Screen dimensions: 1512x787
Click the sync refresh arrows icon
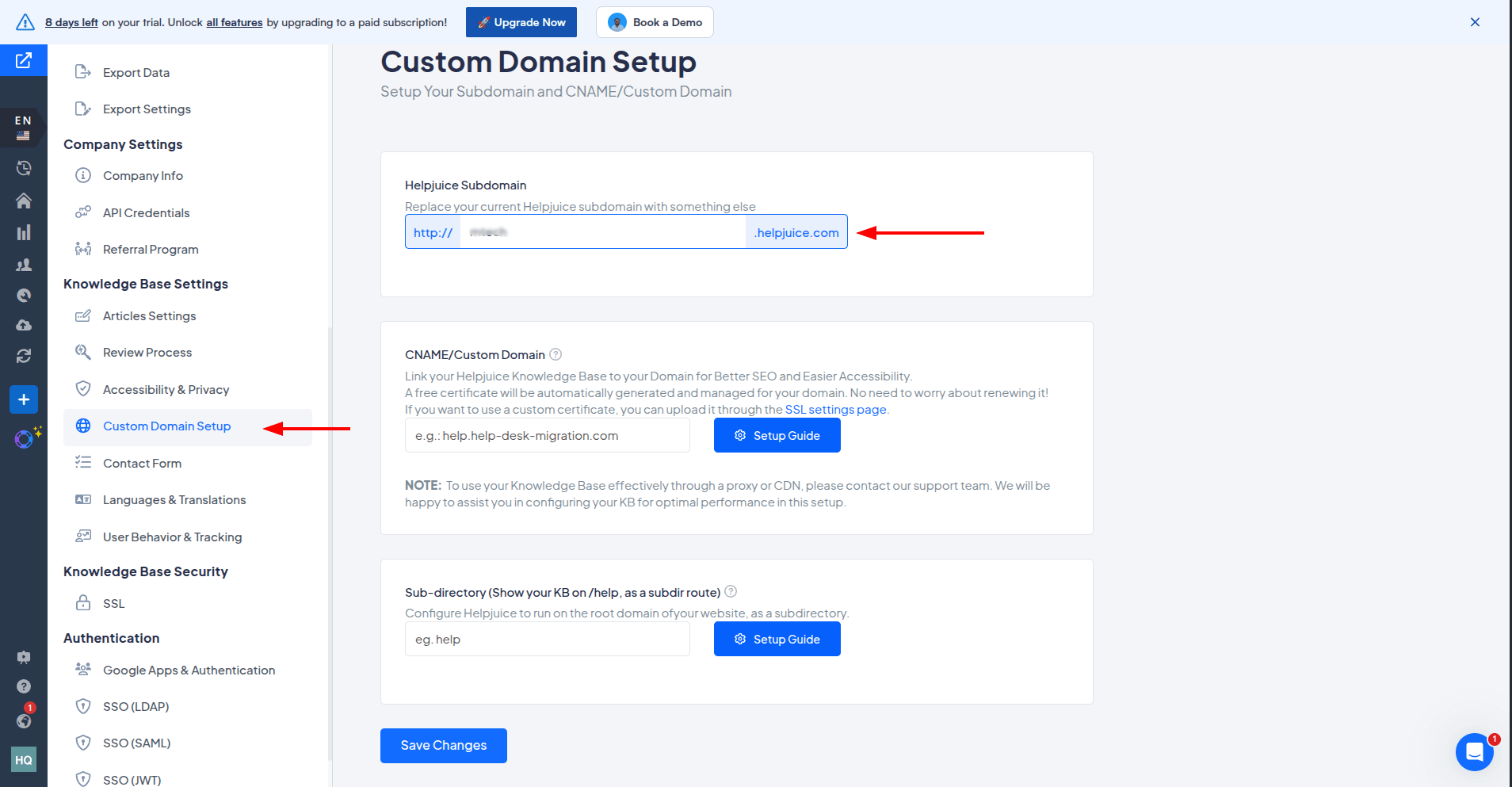point(24,356)
